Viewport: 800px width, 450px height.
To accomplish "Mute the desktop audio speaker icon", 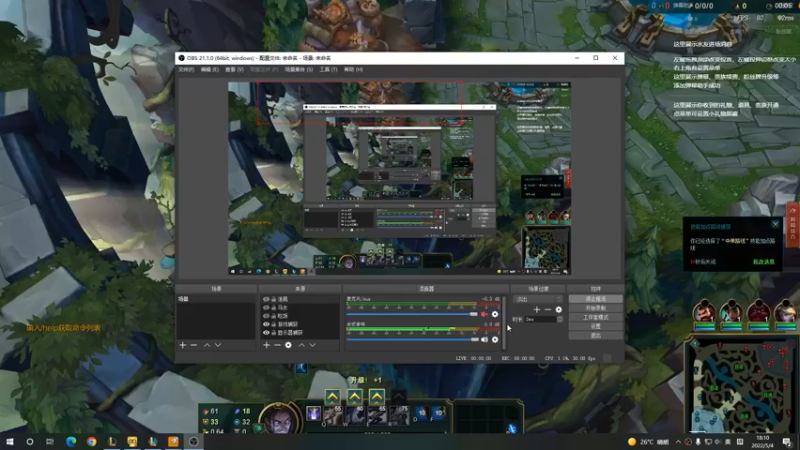I will [x=484, y=339].
